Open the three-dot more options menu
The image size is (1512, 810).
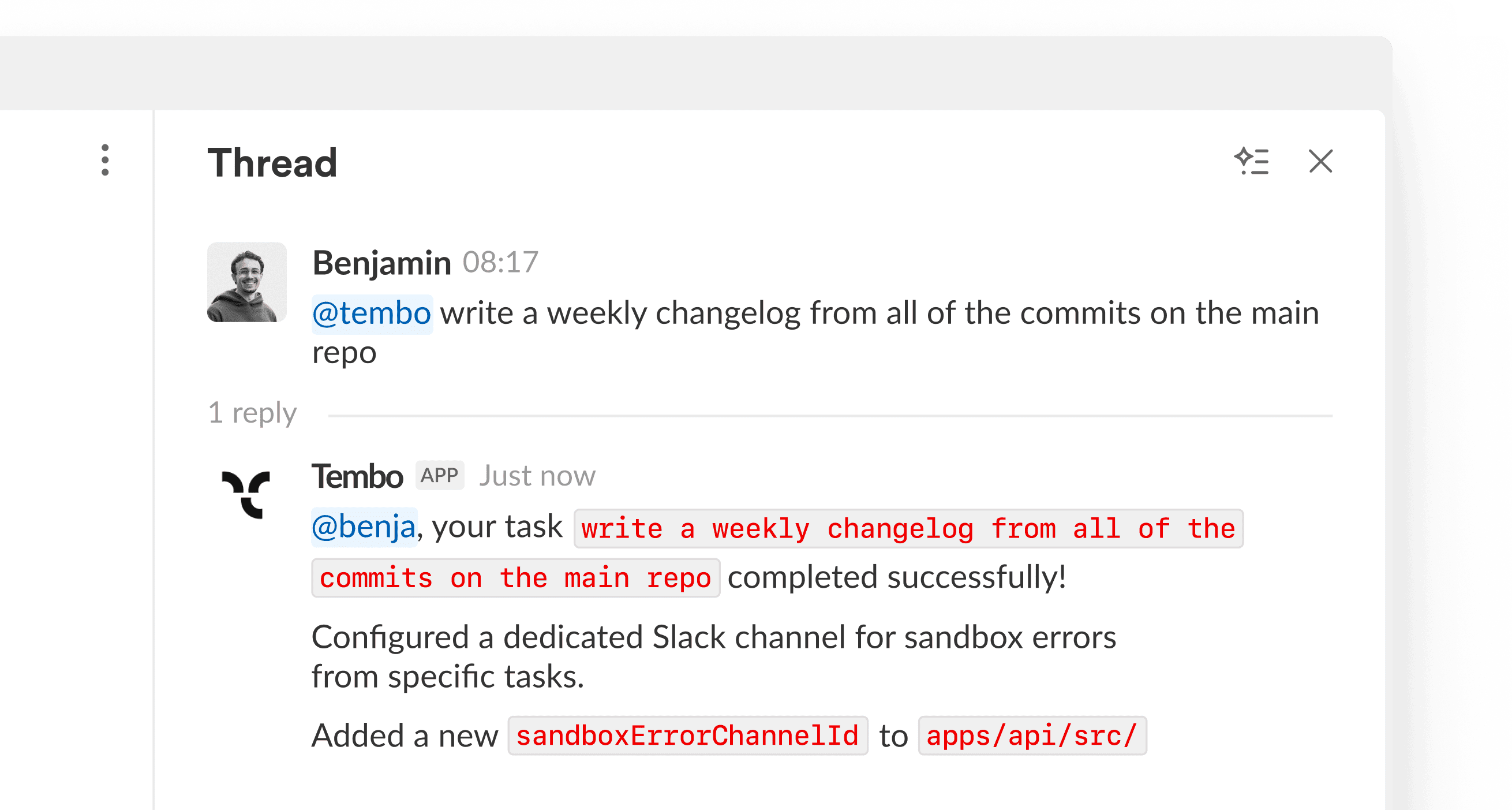click(105, 160)
